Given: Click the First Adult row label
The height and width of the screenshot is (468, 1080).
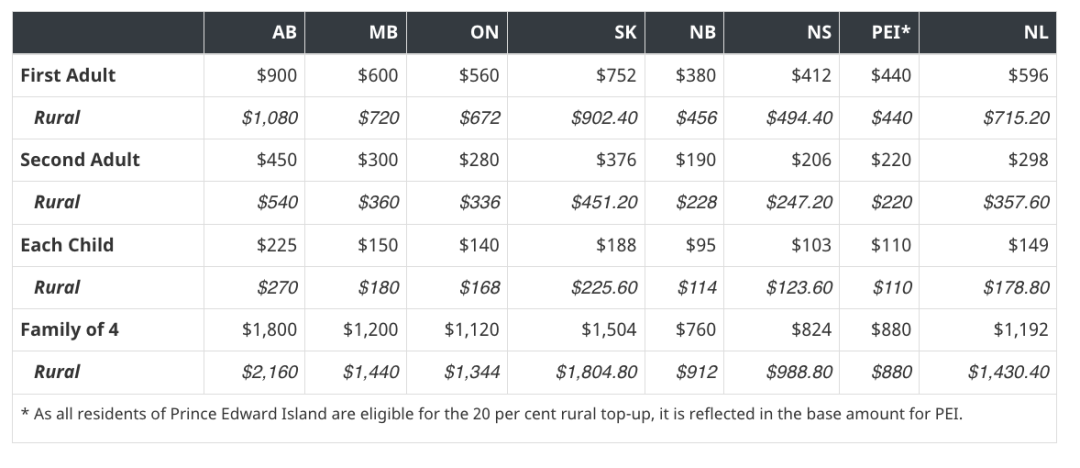Looking at the screenshot, I should coord(68,75).
